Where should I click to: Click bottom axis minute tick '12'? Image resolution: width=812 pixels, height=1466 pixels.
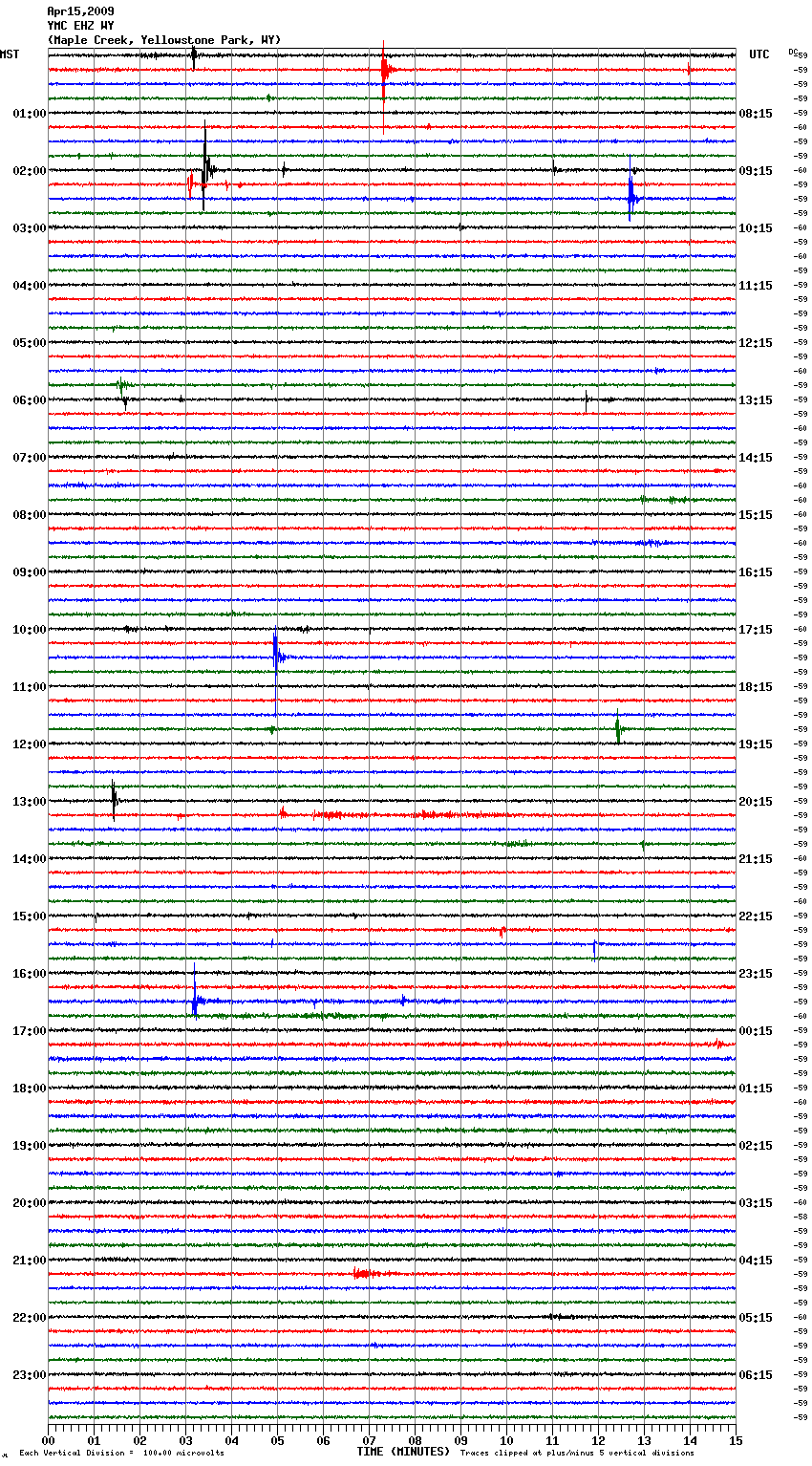pyautogui.click(x=598, y=1440)
